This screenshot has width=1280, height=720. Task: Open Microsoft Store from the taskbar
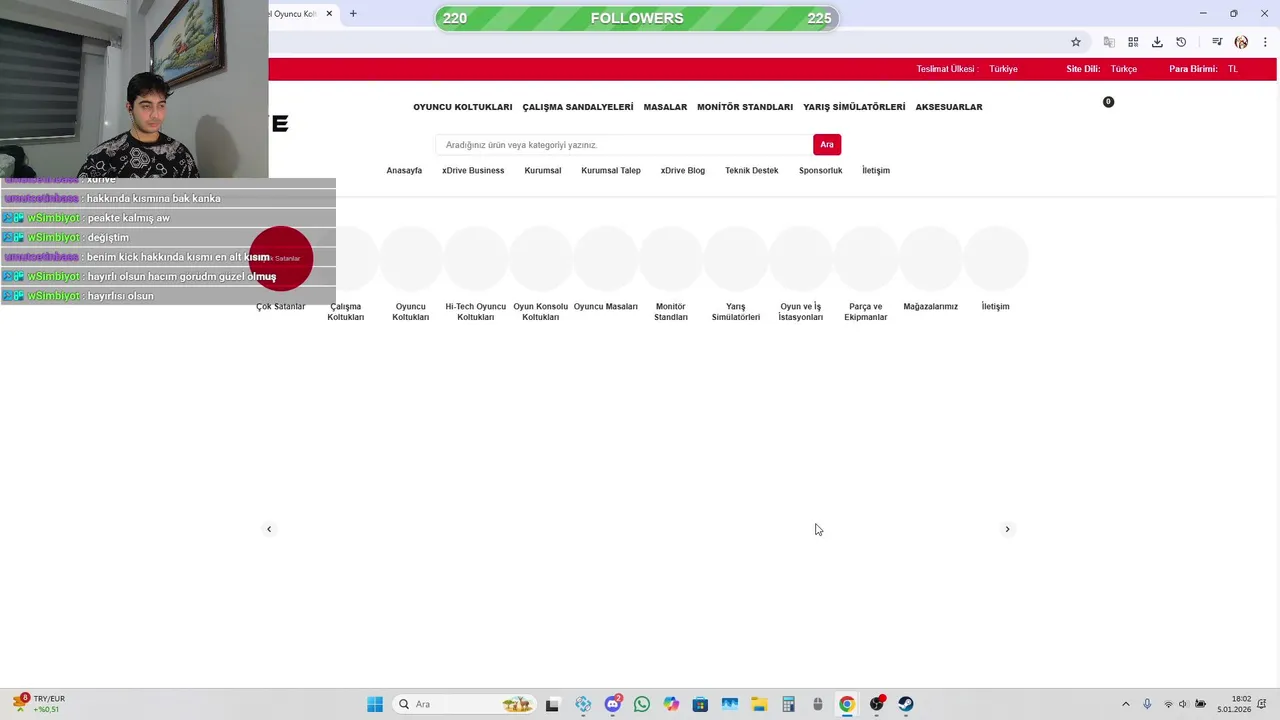[700, 704]
